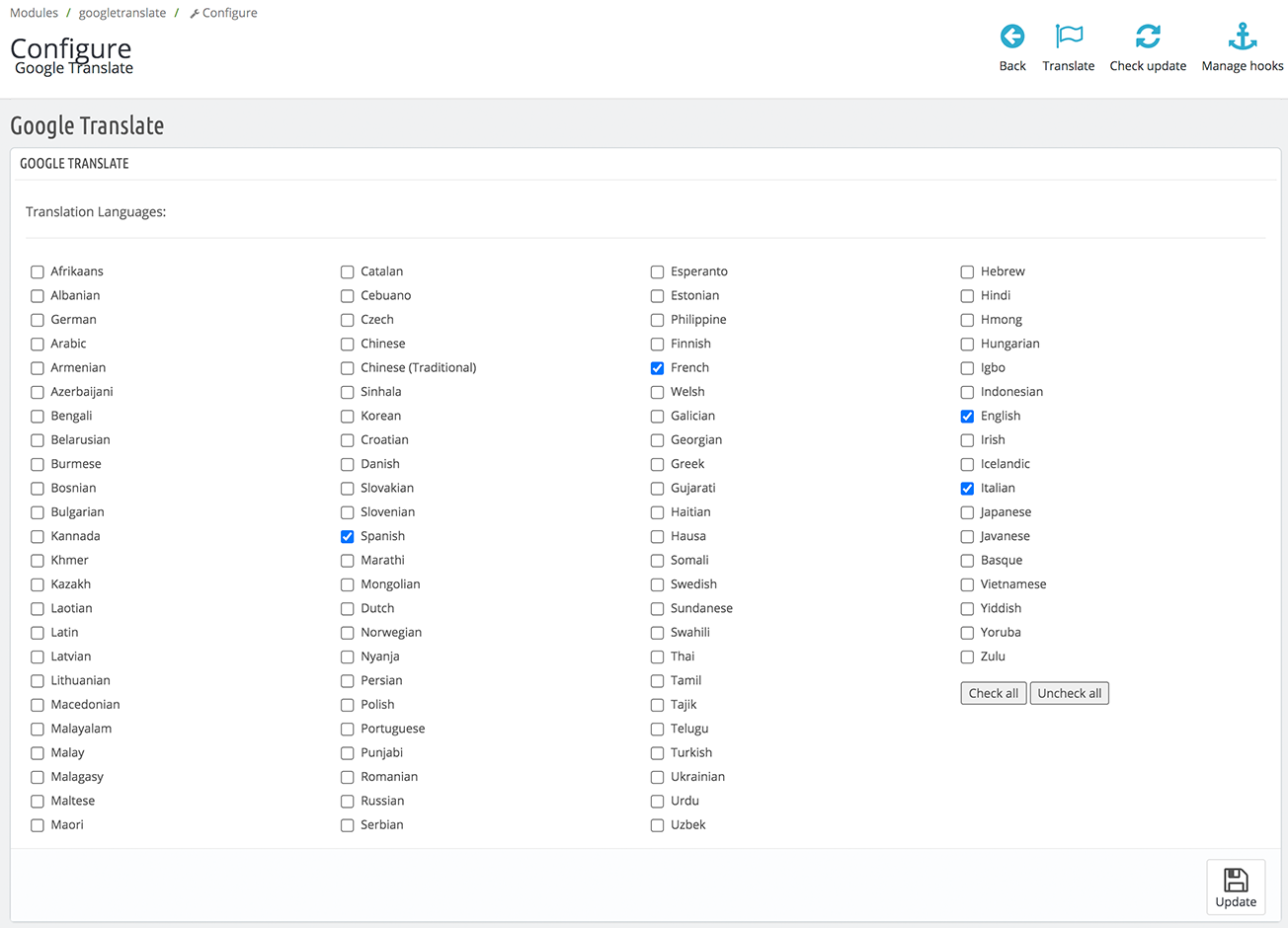
Task: Select the Indonesian checkbox
Action: pos(968,393)
